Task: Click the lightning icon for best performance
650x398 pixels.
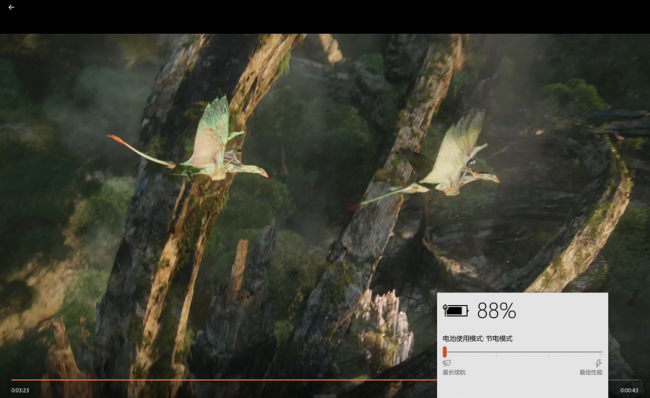Action: click(x=598, y=363)
